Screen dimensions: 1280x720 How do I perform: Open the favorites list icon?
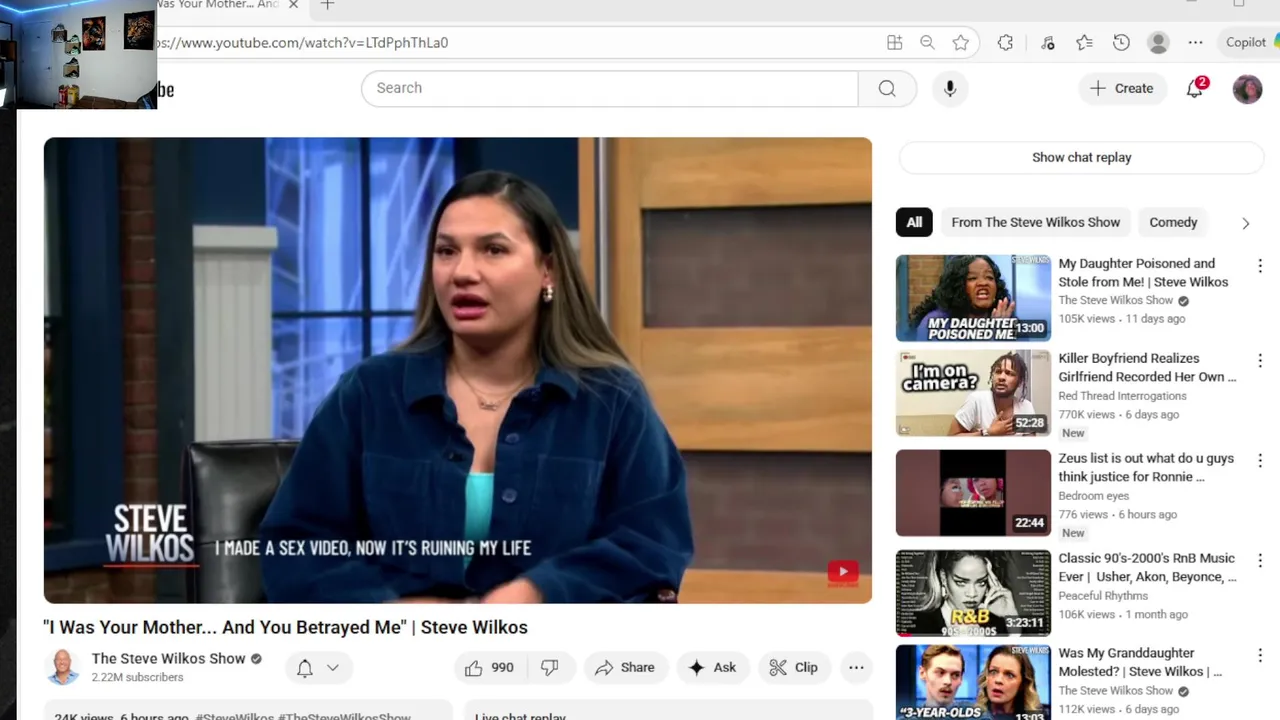coord(1084,42)
